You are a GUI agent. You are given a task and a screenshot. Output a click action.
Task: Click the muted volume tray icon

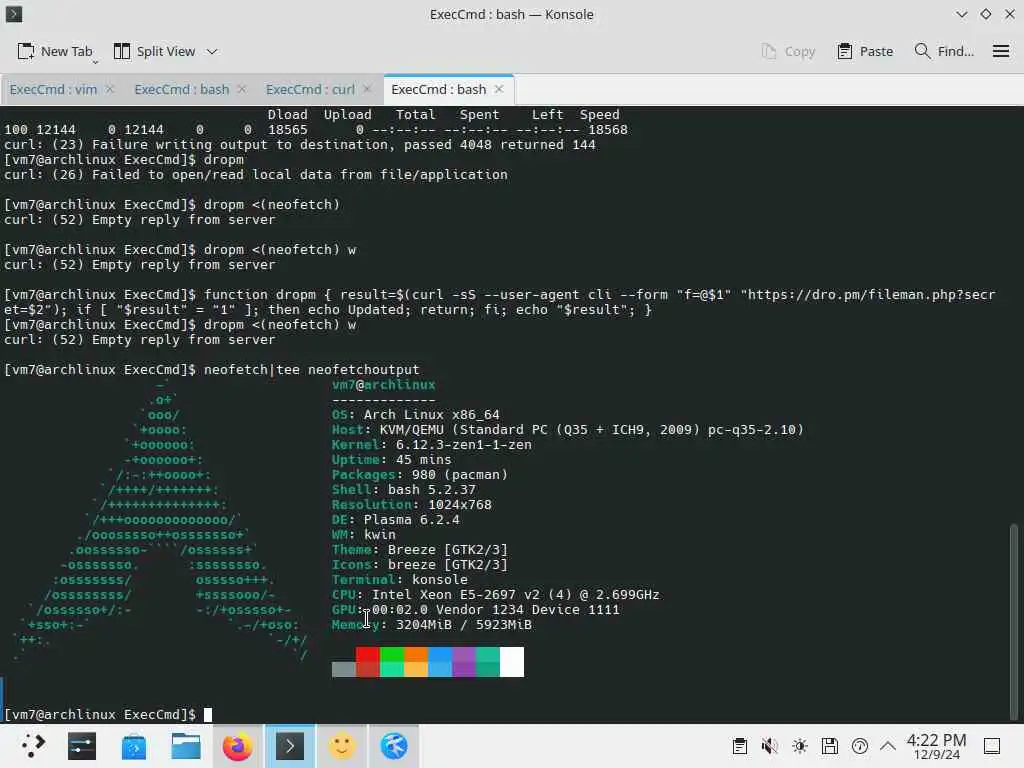point(769,746)
